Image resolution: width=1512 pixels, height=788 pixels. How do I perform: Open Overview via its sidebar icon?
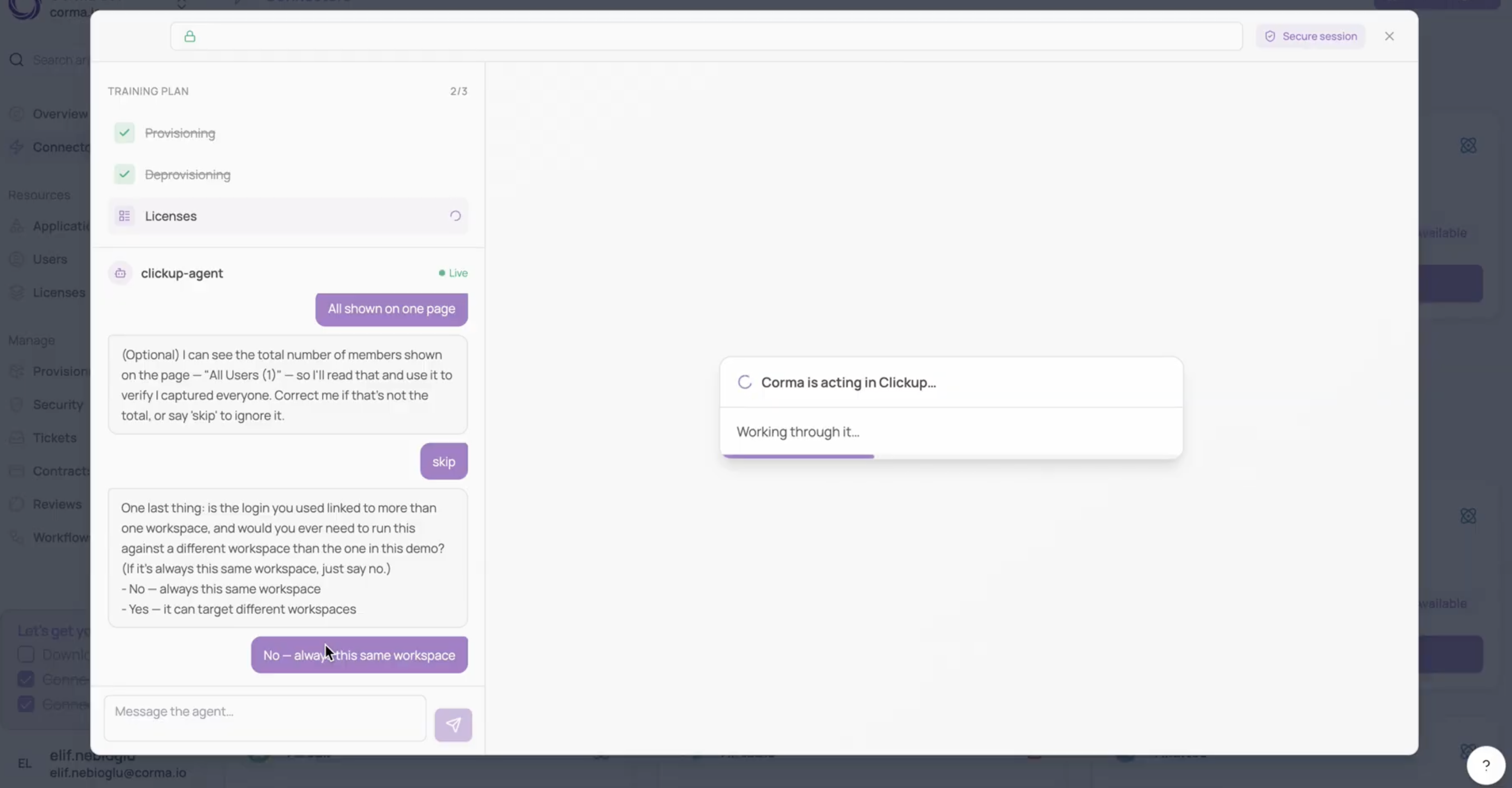coord(17,114)
